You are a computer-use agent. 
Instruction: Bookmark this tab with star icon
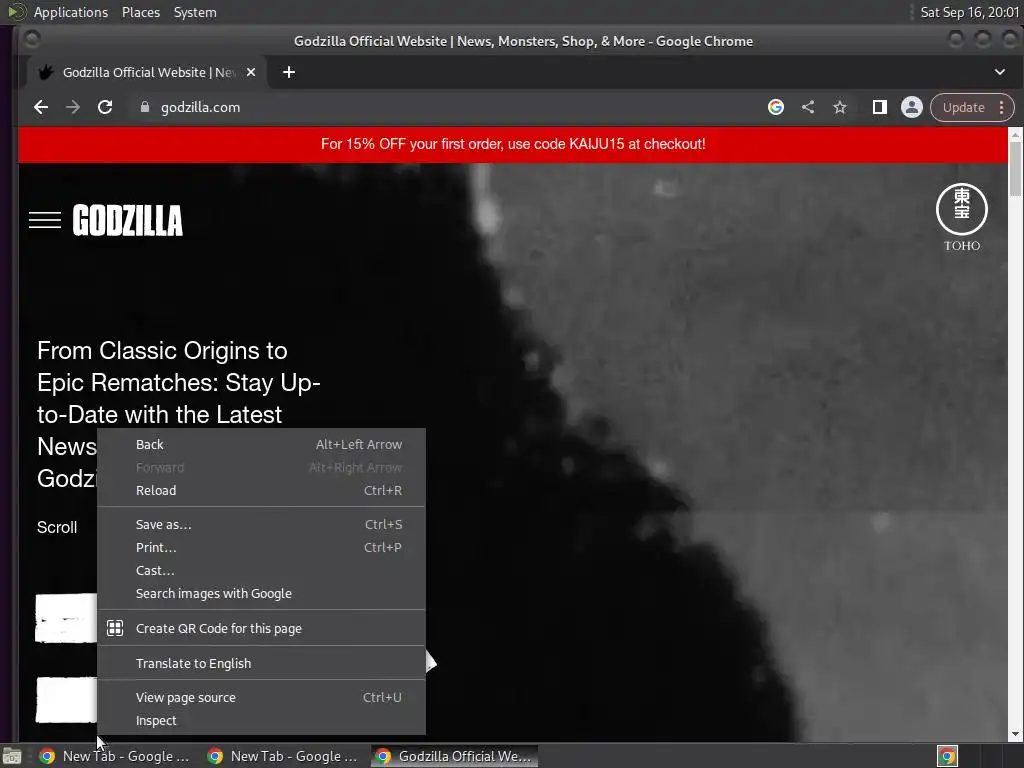[840, 107]
